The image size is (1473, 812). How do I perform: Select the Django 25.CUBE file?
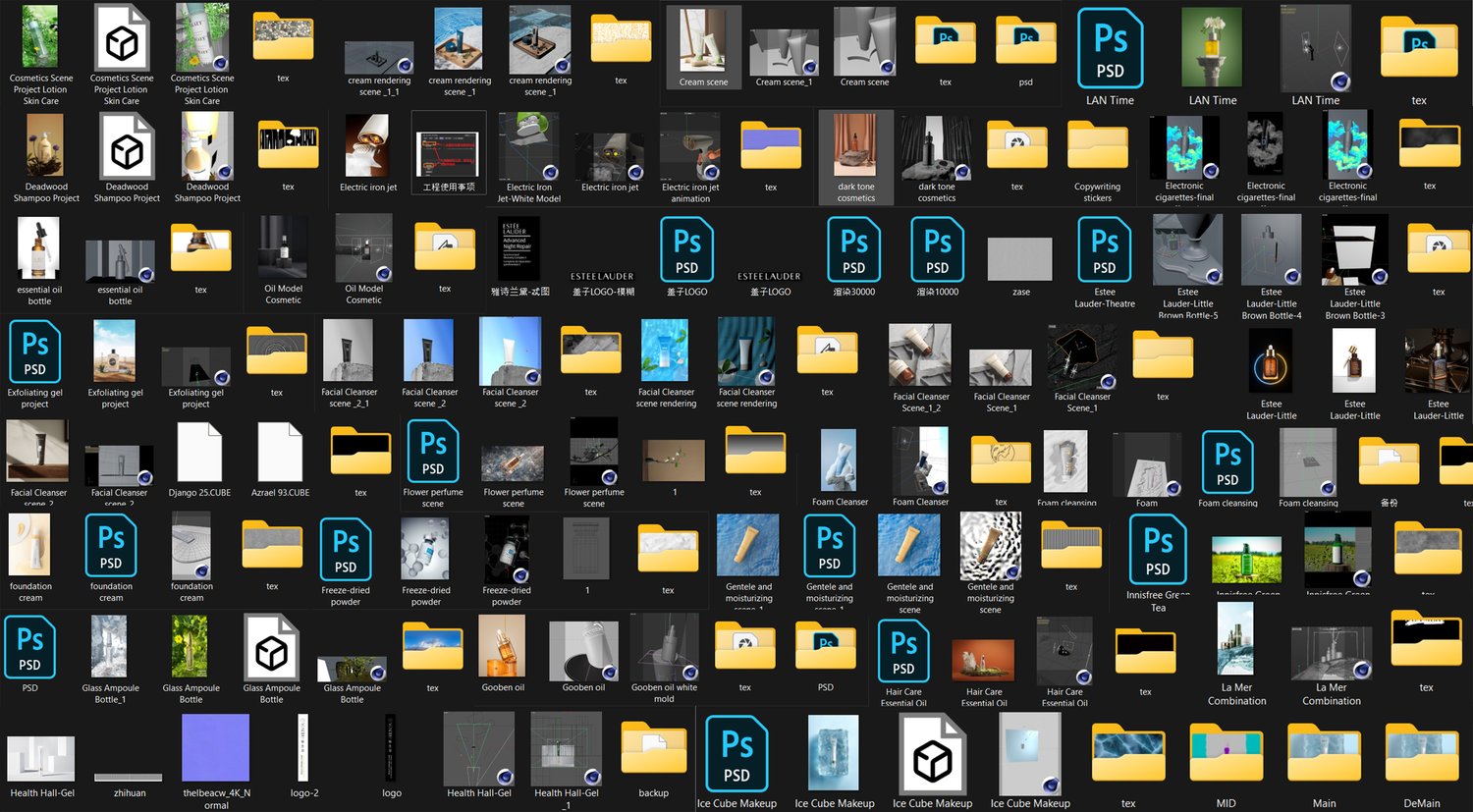199,452
